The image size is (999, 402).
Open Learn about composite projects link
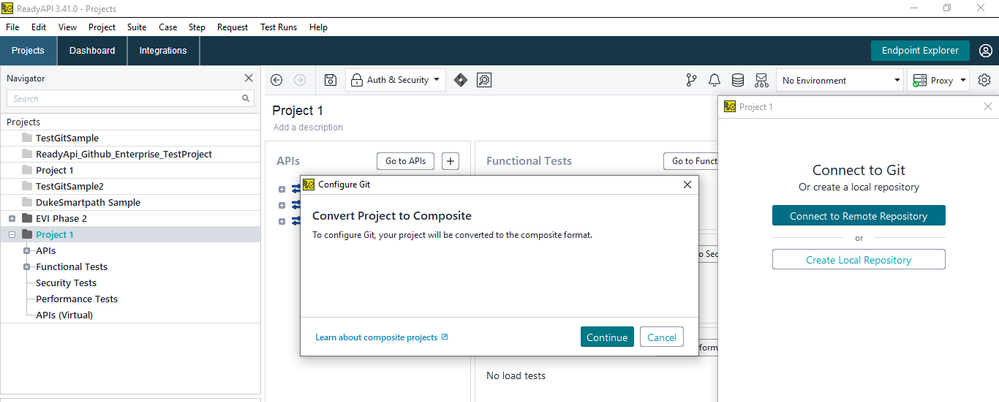[x=381, y=338]
